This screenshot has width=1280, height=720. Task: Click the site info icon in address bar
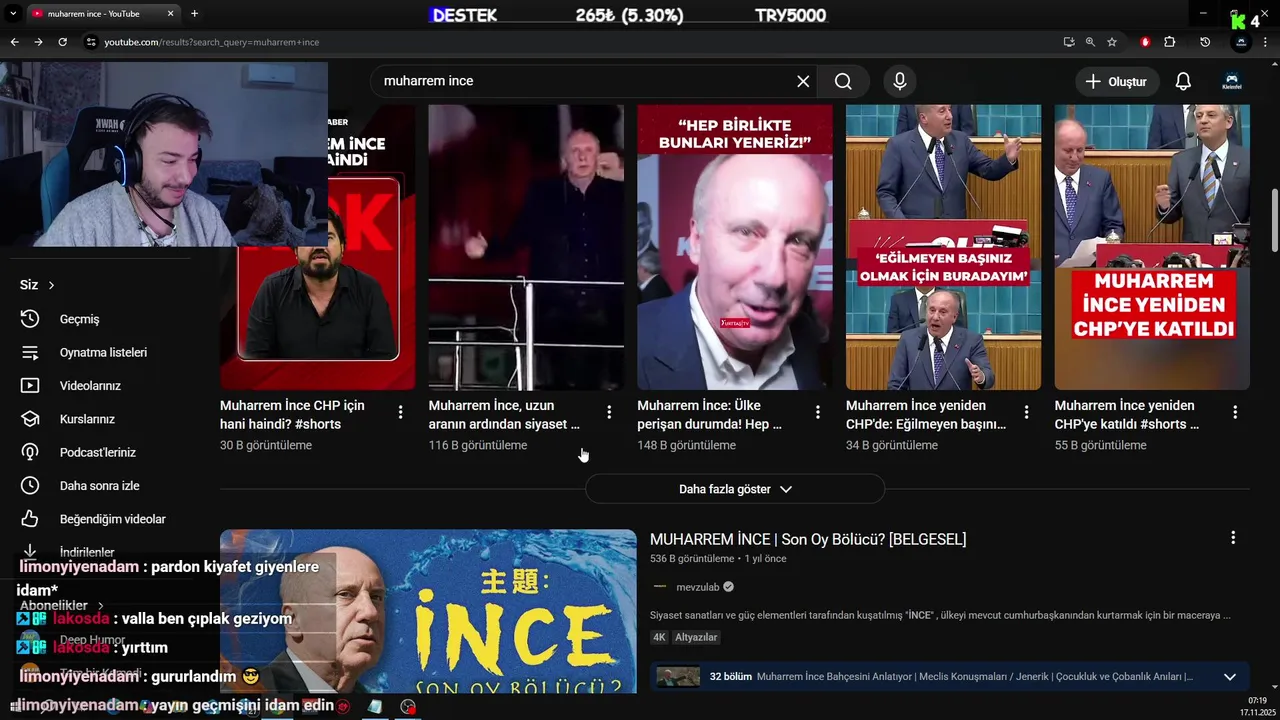[x=91, y=42]
